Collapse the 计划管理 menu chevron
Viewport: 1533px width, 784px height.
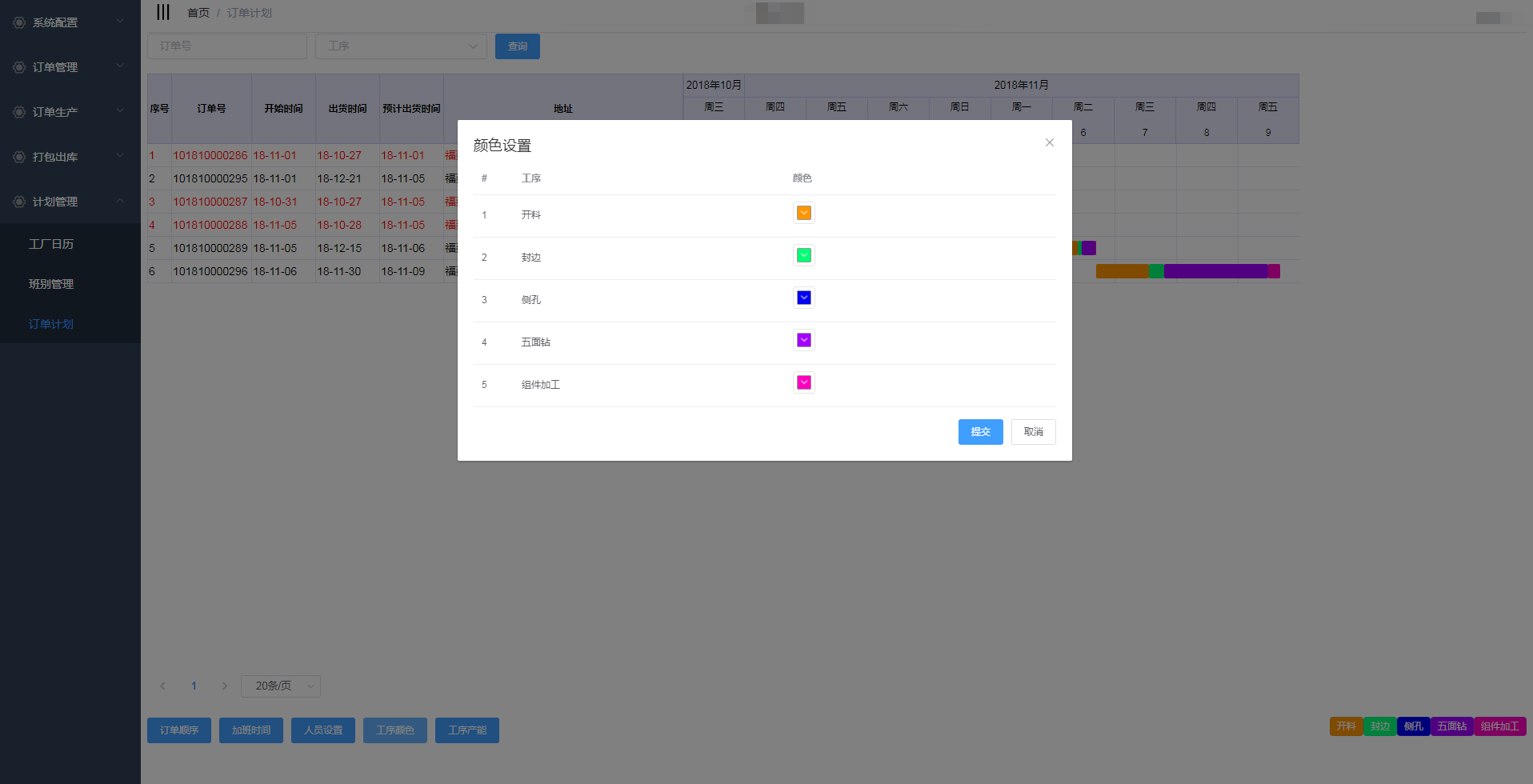(x=120, y=201)
